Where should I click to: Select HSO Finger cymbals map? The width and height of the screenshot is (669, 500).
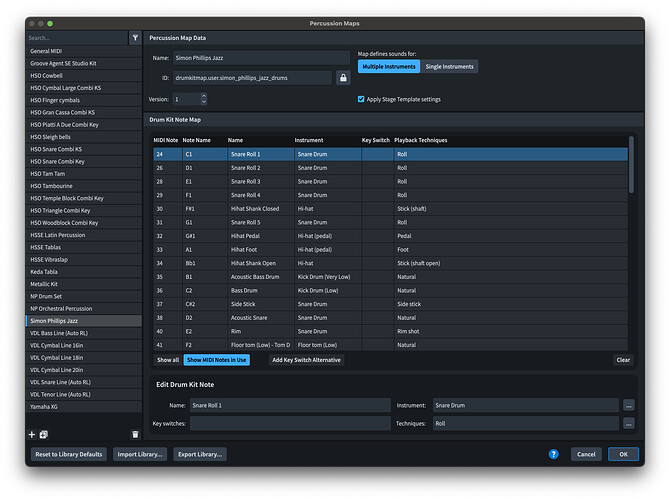(x=84, y=100)
